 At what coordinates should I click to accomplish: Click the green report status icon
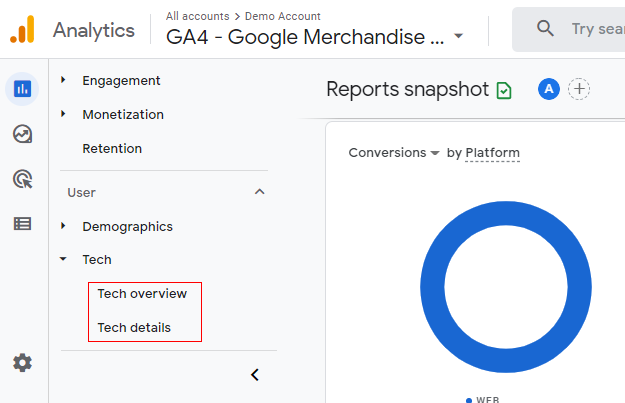coord(504,90)
